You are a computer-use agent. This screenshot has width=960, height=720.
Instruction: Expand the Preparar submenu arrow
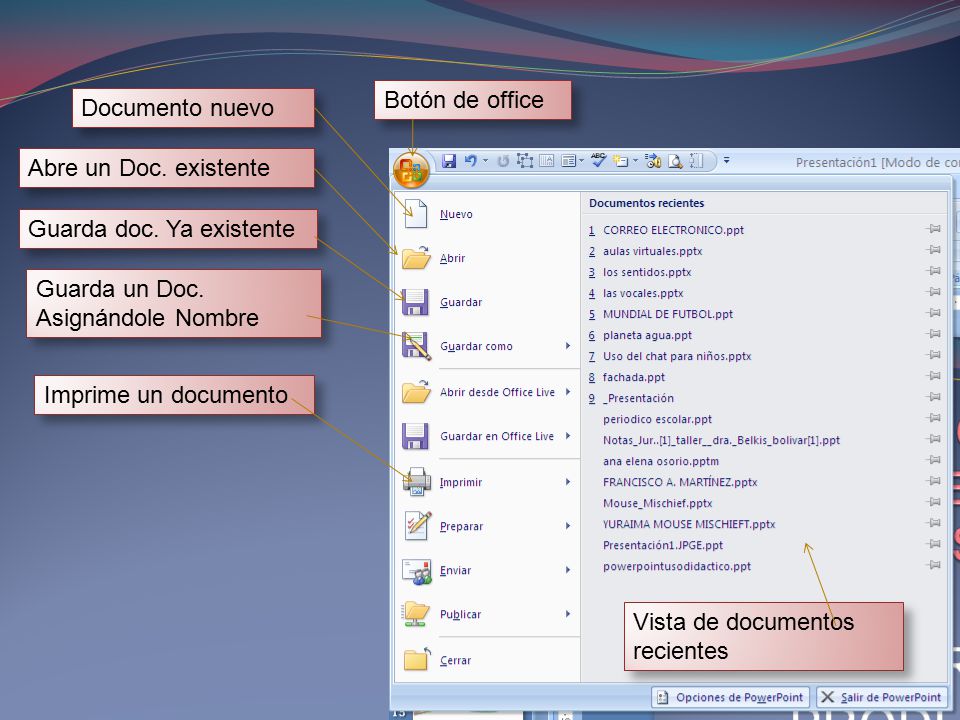click(569, 526)
